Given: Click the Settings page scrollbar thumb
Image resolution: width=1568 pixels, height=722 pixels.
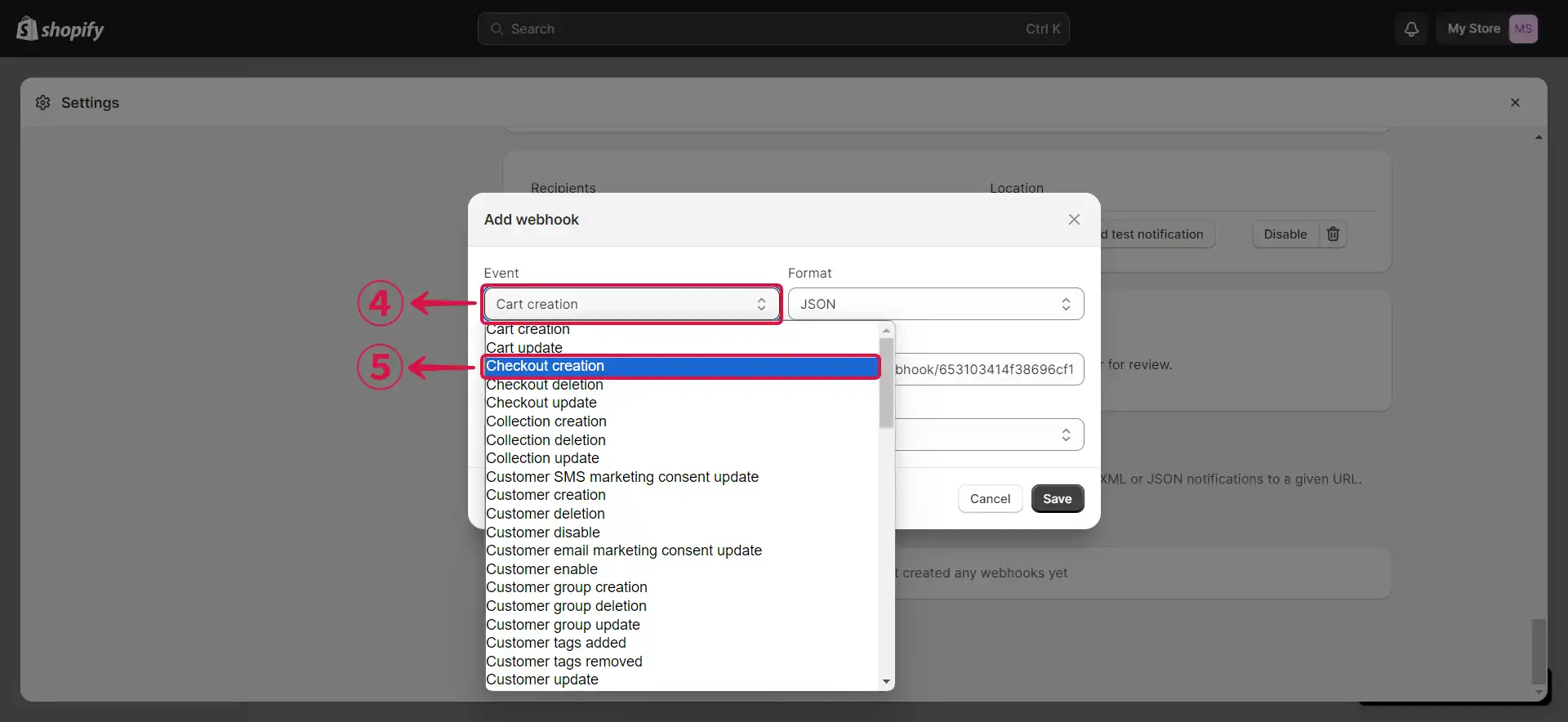Looking at the screenshot, I should [1539, 651].
